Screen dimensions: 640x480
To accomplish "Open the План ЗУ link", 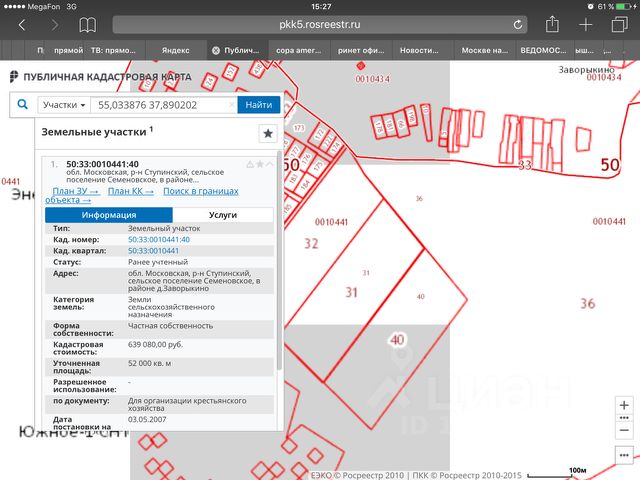I will (76, 191).
